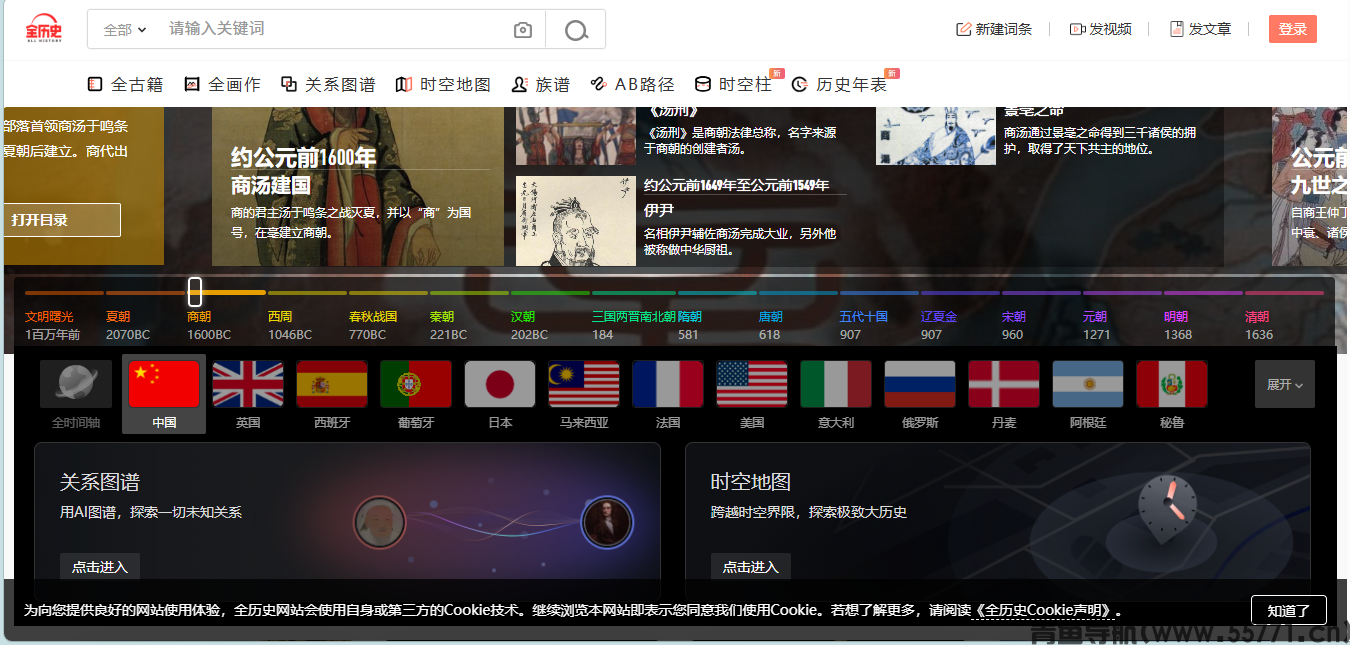Focus the 请输入关键词 search field

point(330,29)
